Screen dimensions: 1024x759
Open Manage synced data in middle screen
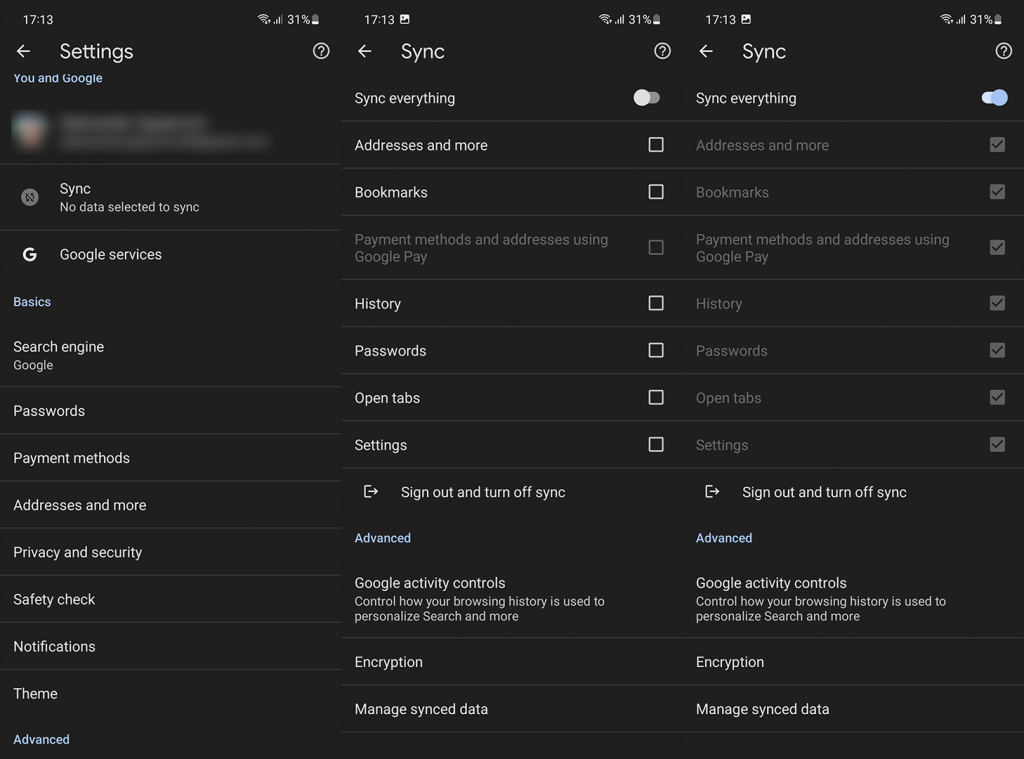tap(512, 709)
